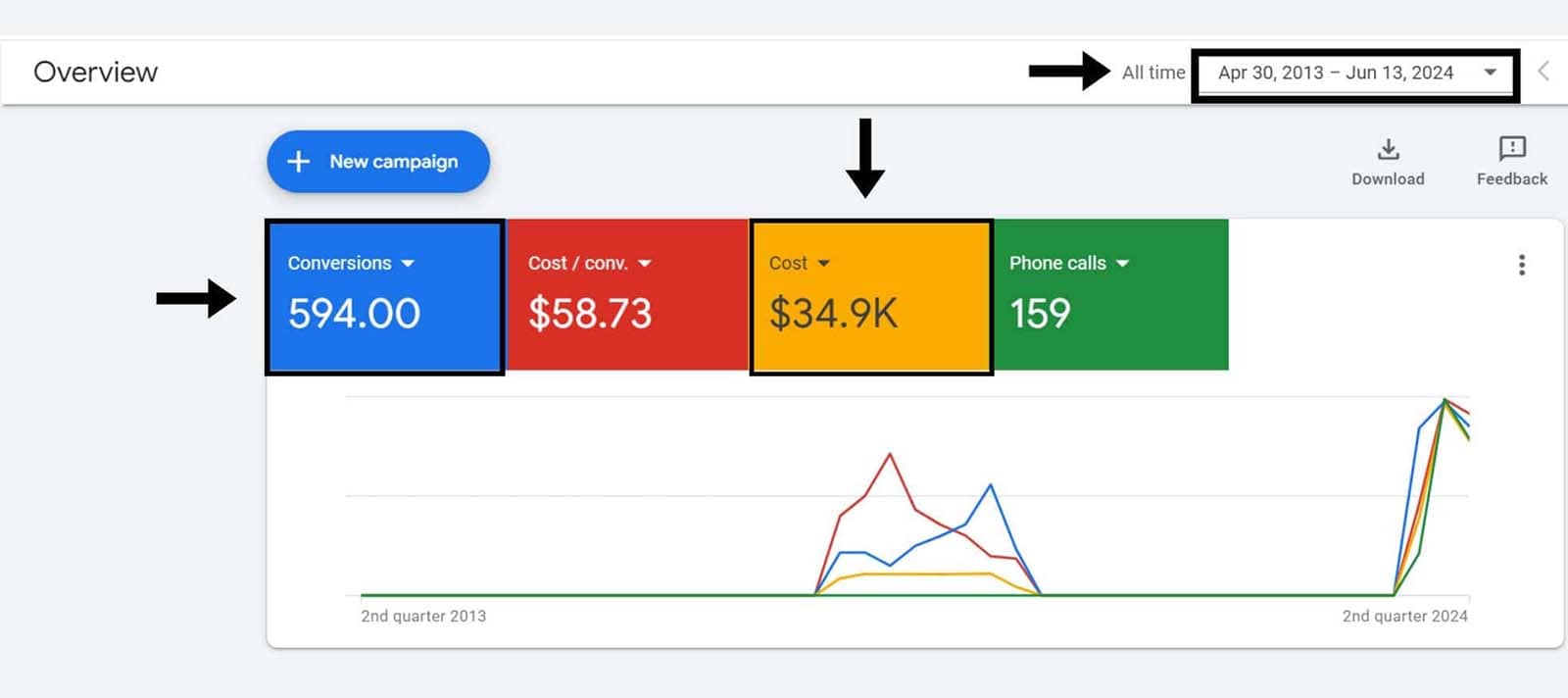The width and height of the screenshot is (1568, 698).
Task: Click the 2nd quarter 2024 axis label
Action: click(1404, 616)
